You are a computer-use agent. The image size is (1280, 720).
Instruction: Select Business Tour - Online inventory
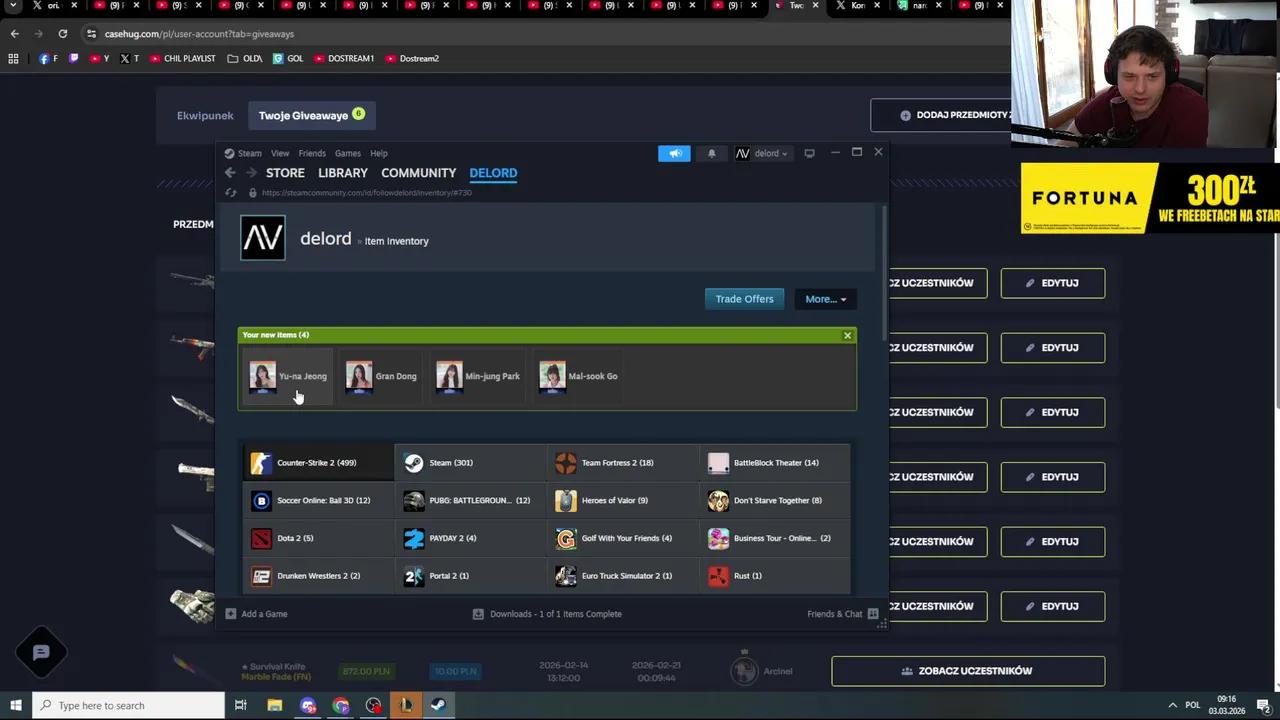[x=775, y=538]
